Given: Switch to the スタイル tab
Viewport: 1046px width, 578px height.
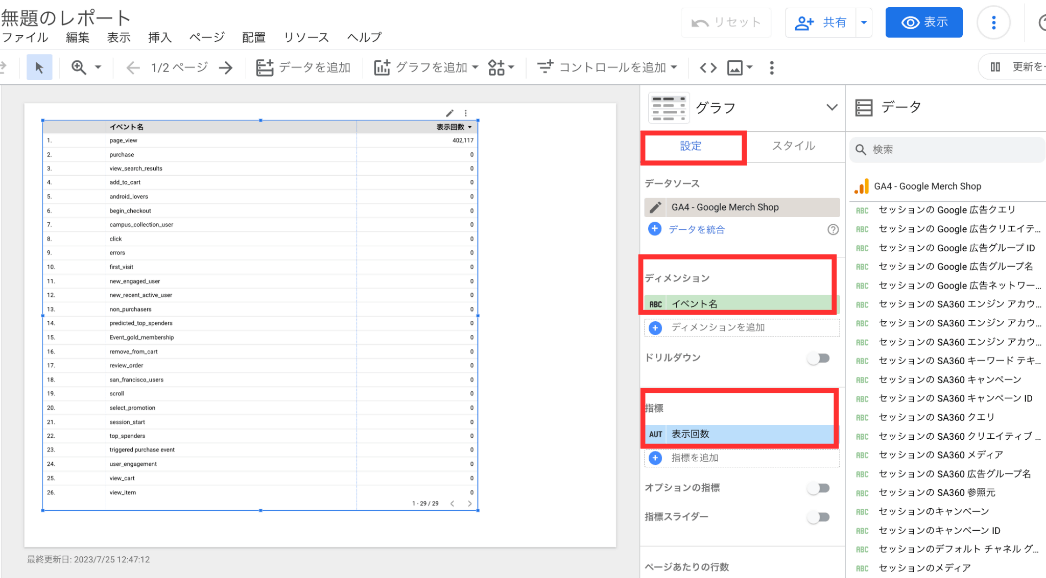Looking at the screenshot, I should point(793,146).
